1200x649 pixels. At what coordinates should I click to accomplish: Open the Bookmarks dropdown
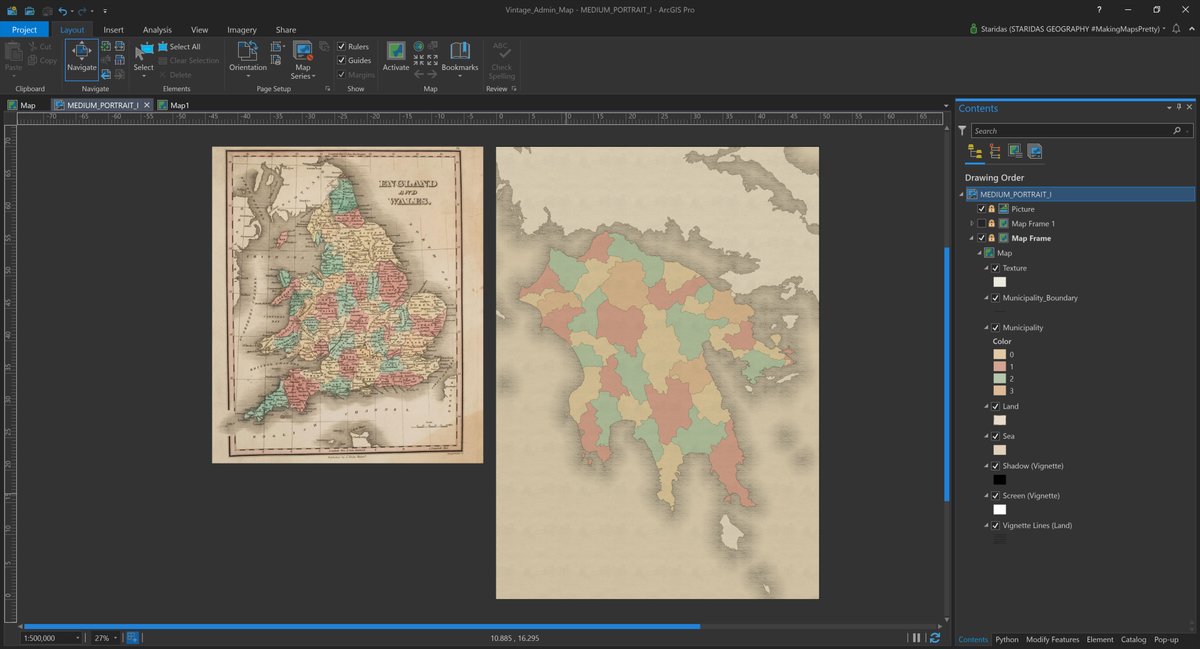pyautogui.click(x=460, y=58)
